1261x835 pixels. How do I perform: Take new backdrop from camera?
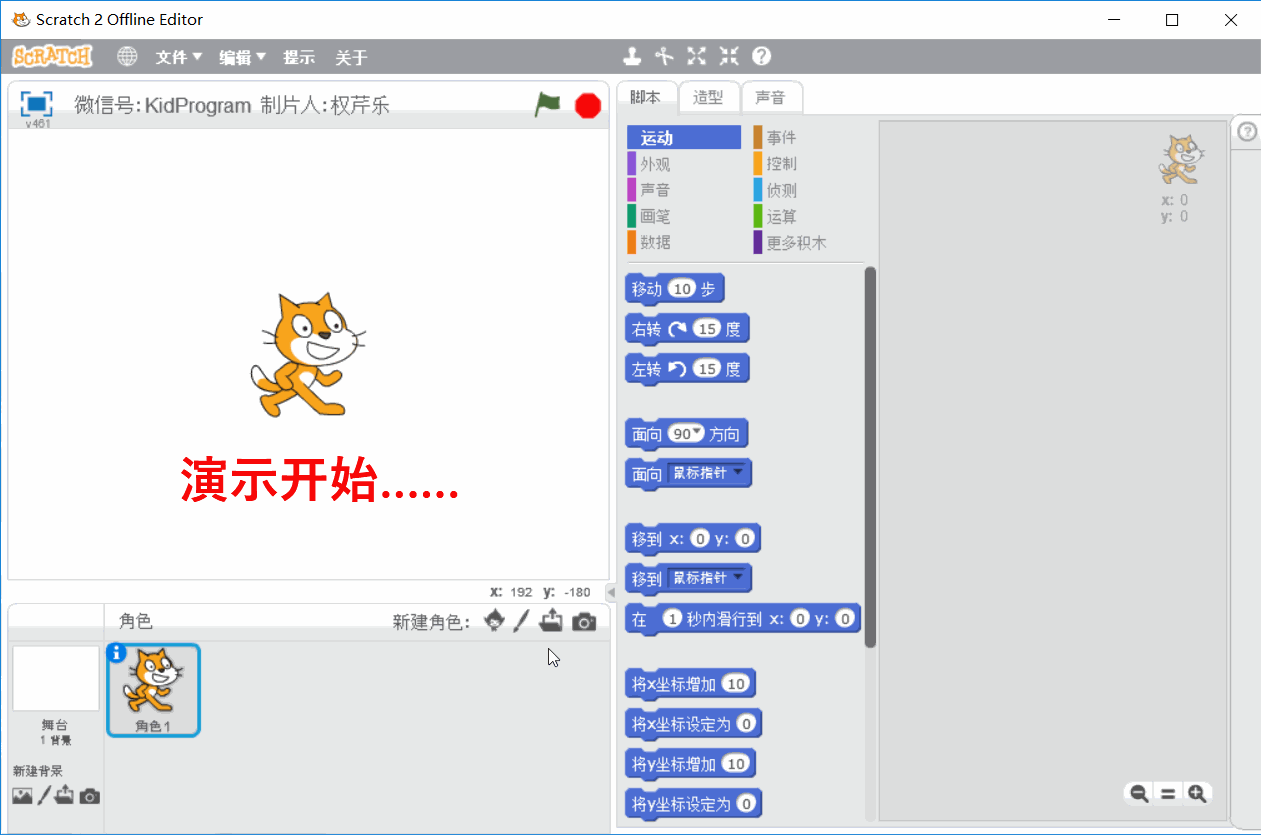coord(90,796)
